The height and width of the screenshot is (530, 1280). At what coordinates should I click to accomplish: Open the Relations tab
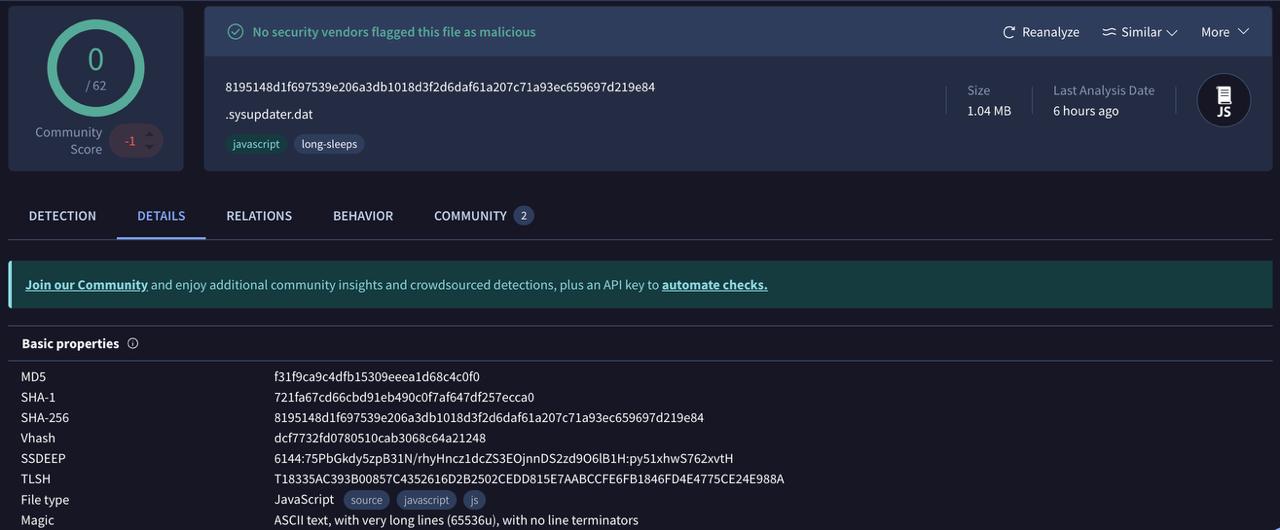pos(259,216)
